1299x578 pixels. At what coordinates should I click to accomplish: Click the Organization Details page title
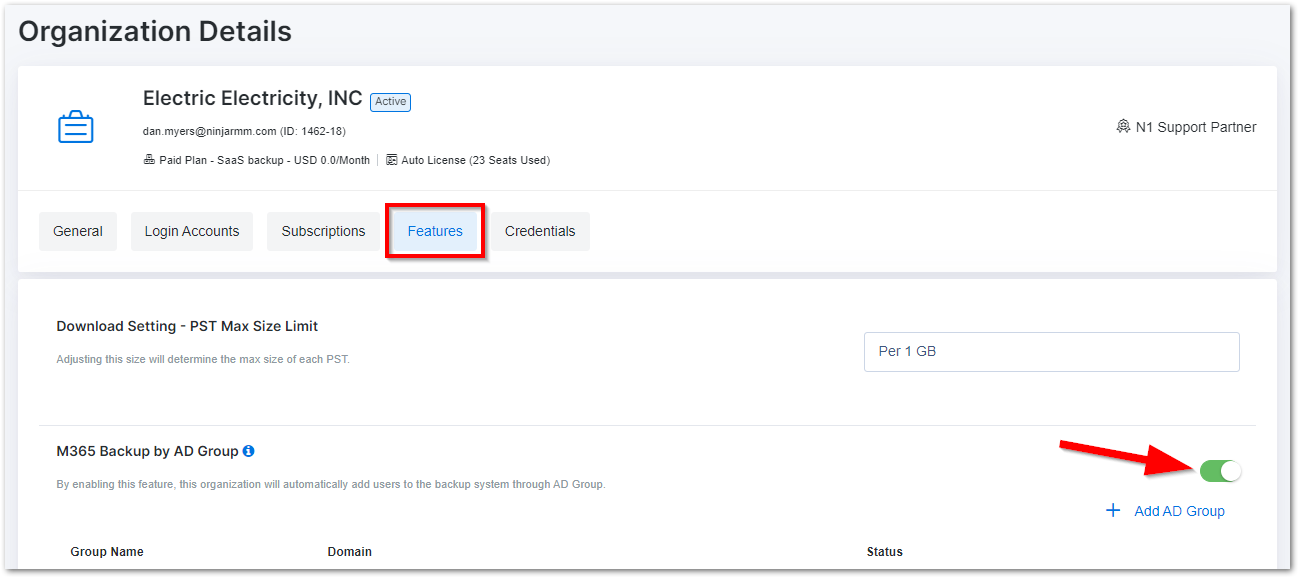[x=154, y=31]
